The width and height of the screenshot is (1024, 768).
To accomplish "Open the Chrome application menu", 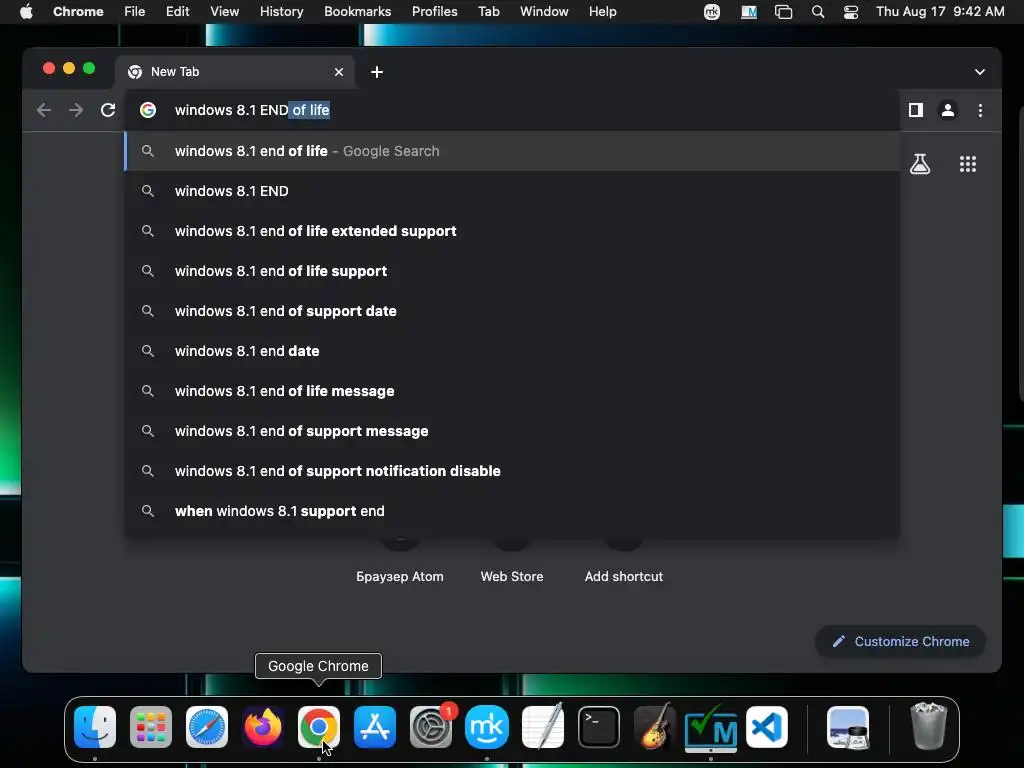I will pyautogui.click(x=78, y=12).
